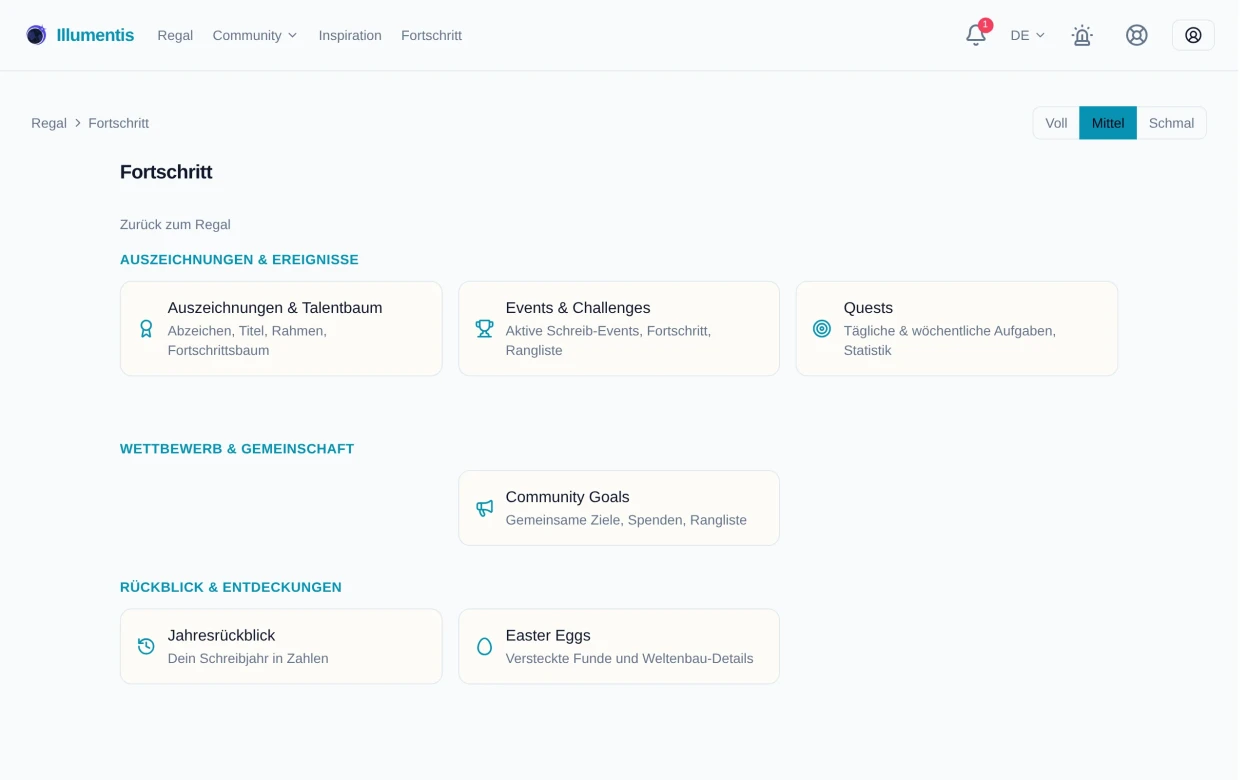Select the Voll width option

[1056, 123]
